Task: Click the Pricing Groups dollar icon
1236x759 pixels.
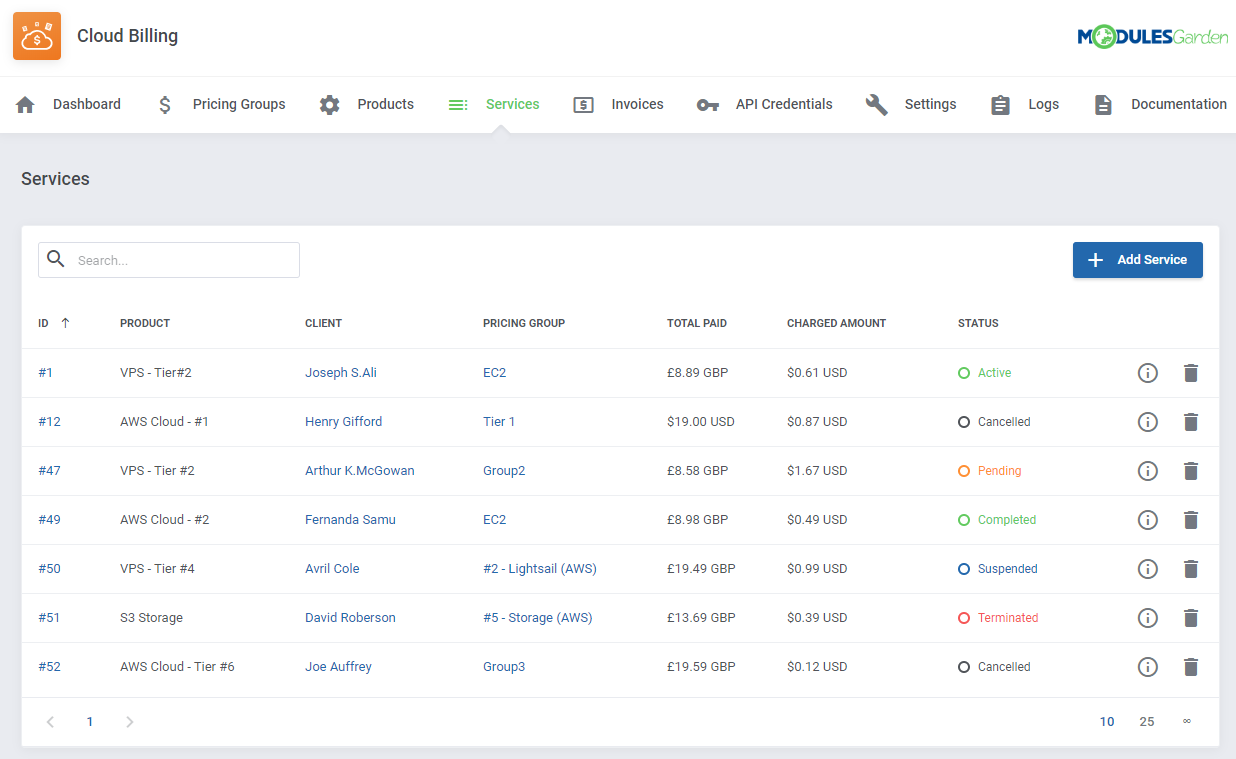Action: (165, 104)
